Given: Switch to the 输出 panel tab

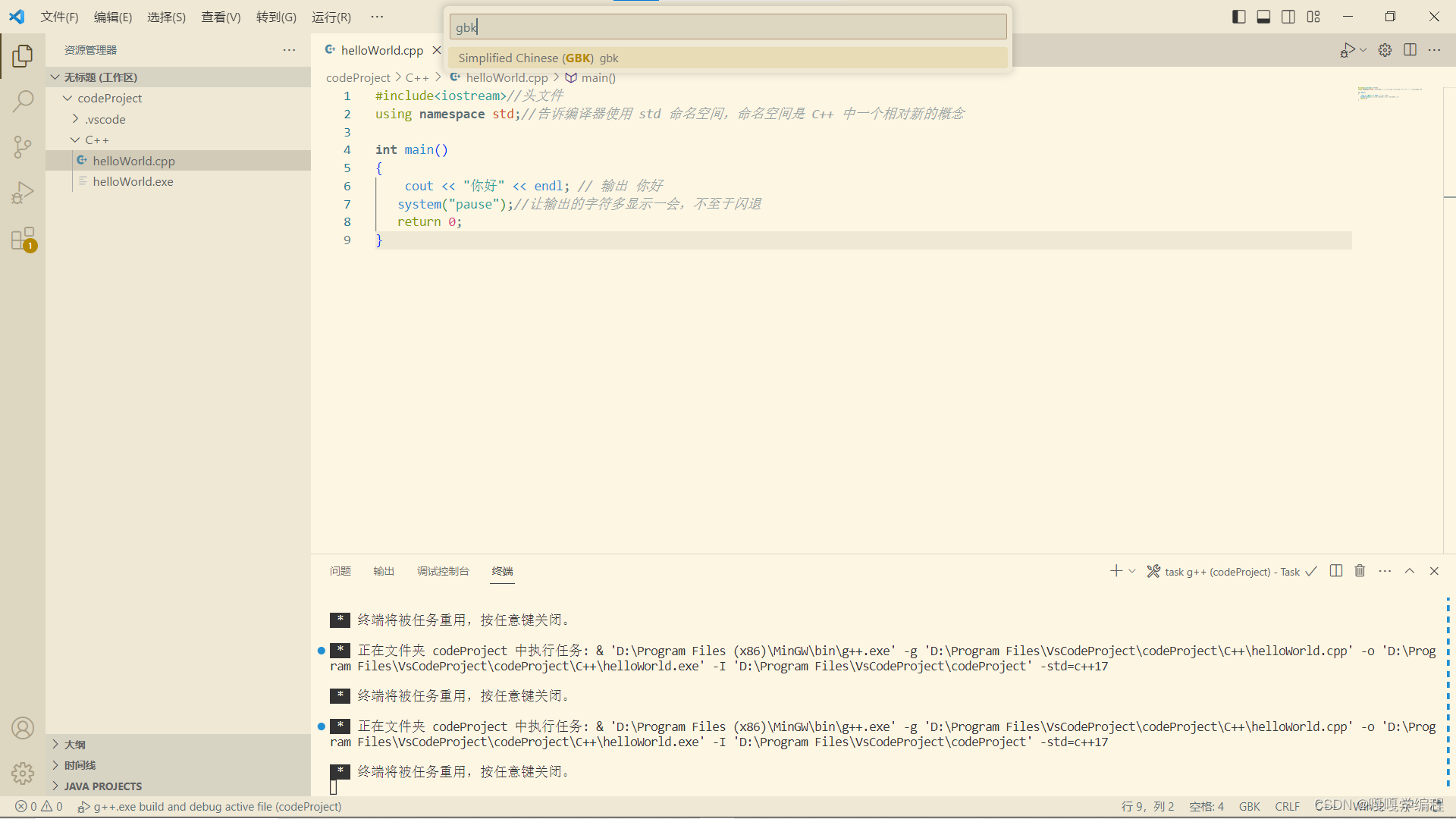Looking at the screenshot, I should click(384, 571).
